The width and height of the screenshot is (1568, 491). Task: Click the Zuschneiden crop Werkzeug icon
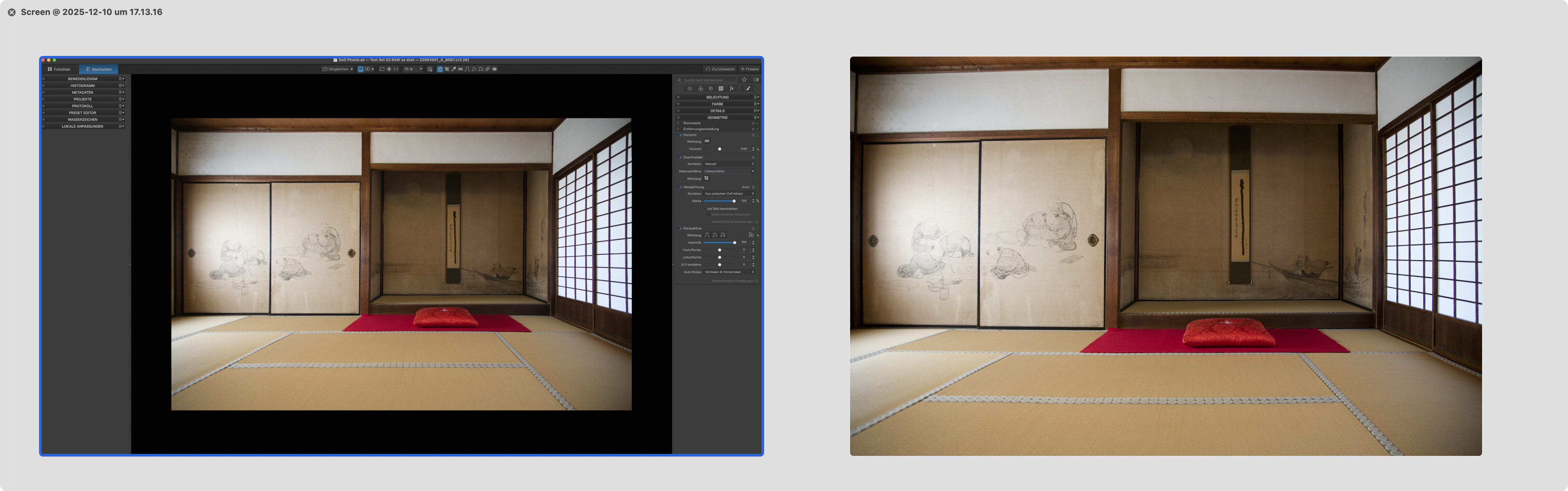[x=706, y=178]
